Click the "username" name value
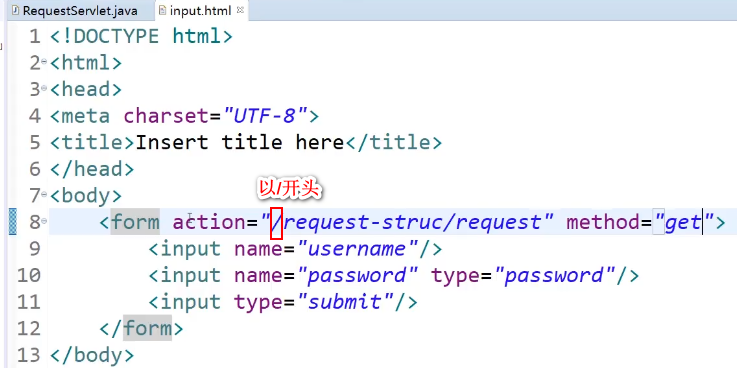Image resolution: width=737 pixels, height=368 pixels. point(358,248)
